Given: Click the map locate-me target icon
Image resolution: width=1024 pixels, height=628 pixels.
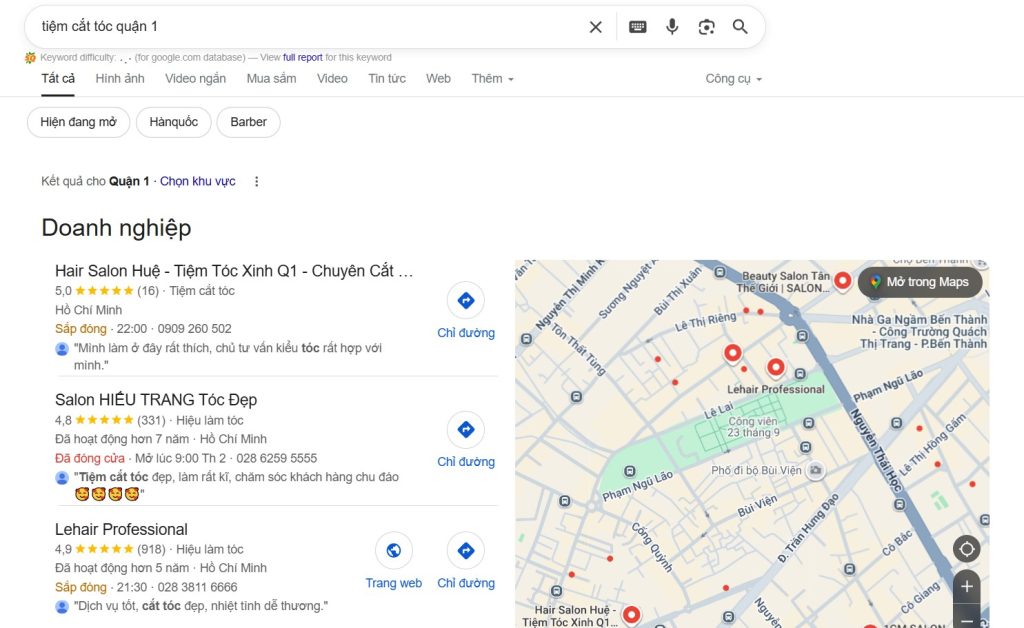Looking at the screenshot, I should [x=967, y=549].
